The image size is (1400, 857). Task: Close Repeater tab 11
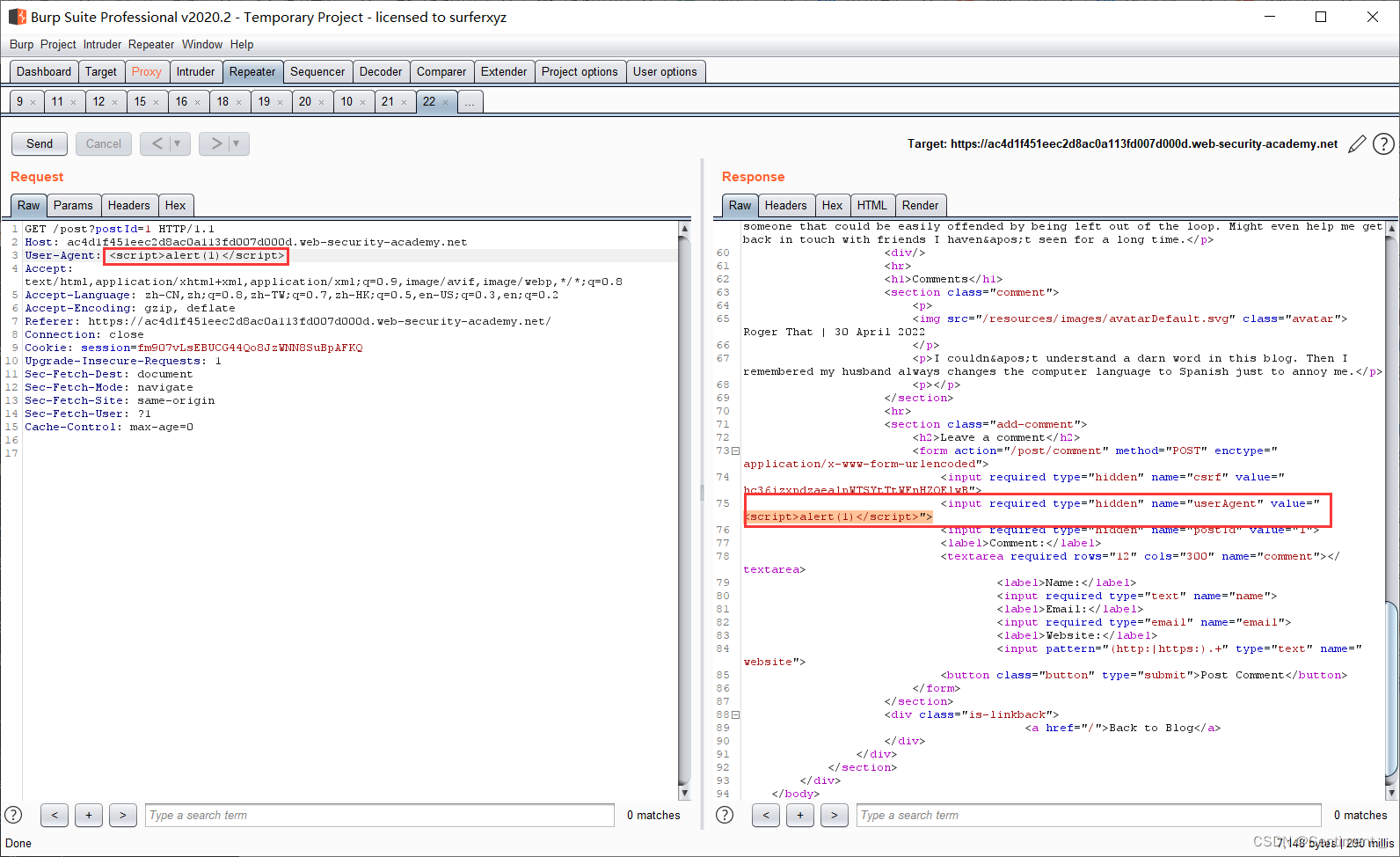[73, 103]
